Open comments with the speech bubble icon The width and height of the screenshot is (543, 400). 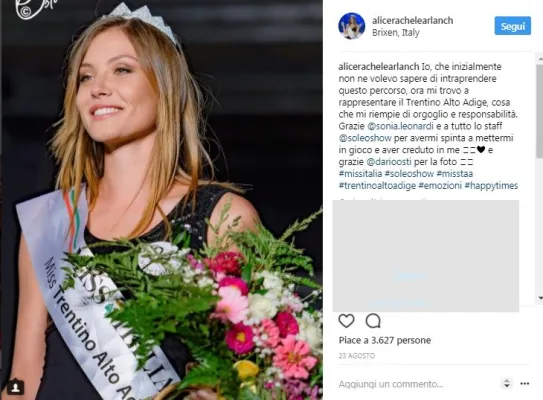[x=373, y=321]
